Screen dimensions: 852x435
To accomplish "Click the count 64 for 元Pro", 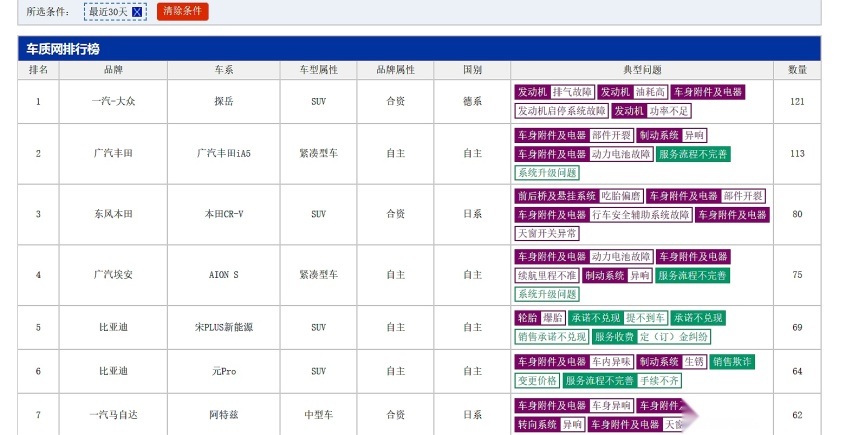I will pos(797,371).
